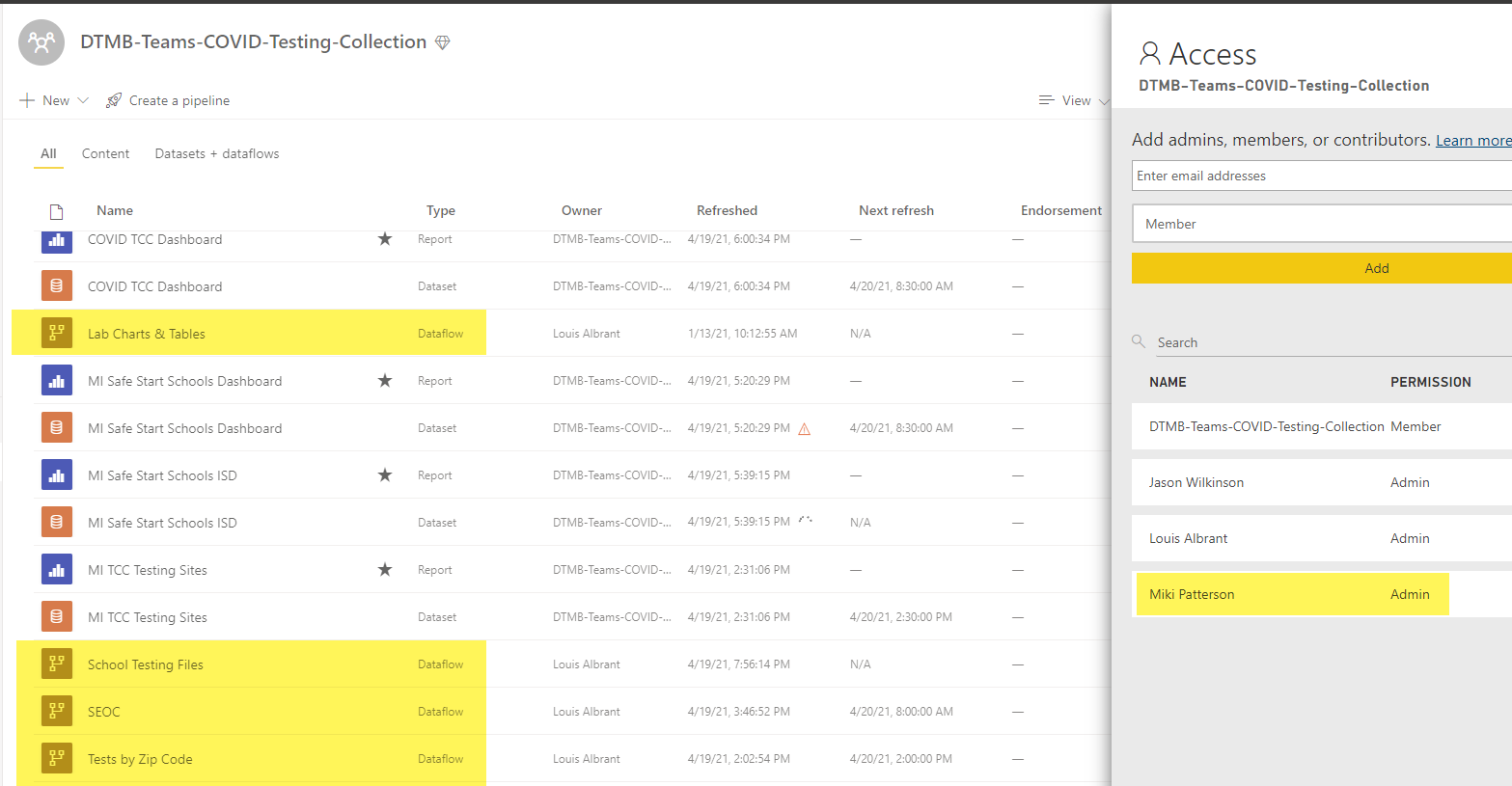Screen dimensions: 1512x786
Task: Click the MI TCC Testing Sites report icon
Action: [57, 569]
